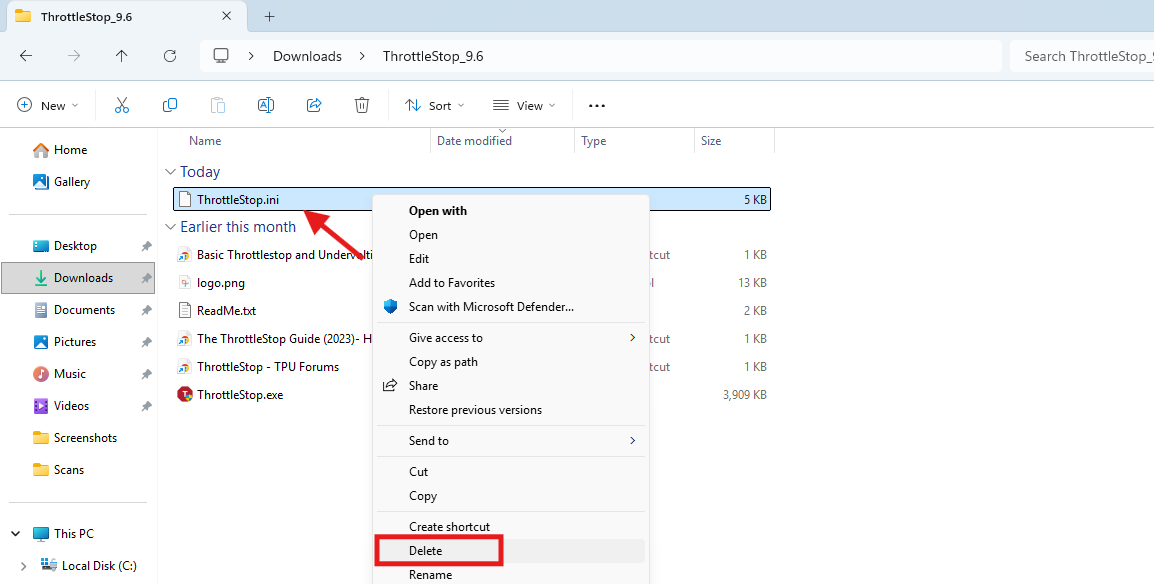Select the ReadMe.txt file

[226, 311]
